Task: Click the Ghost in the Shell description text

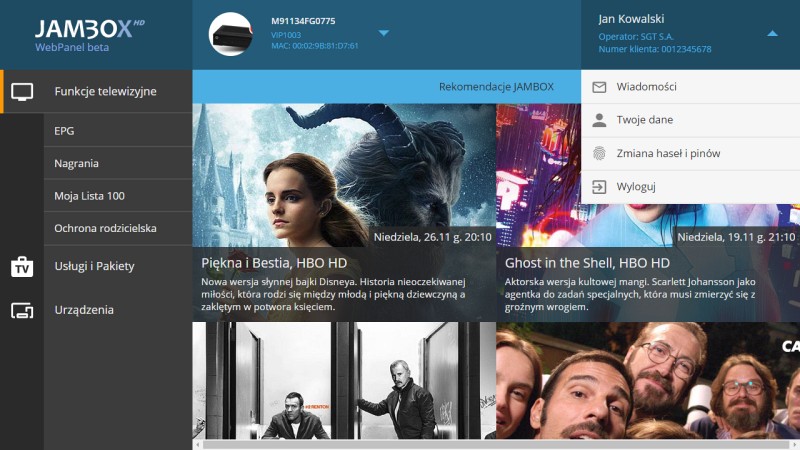Action: point(630,294)
